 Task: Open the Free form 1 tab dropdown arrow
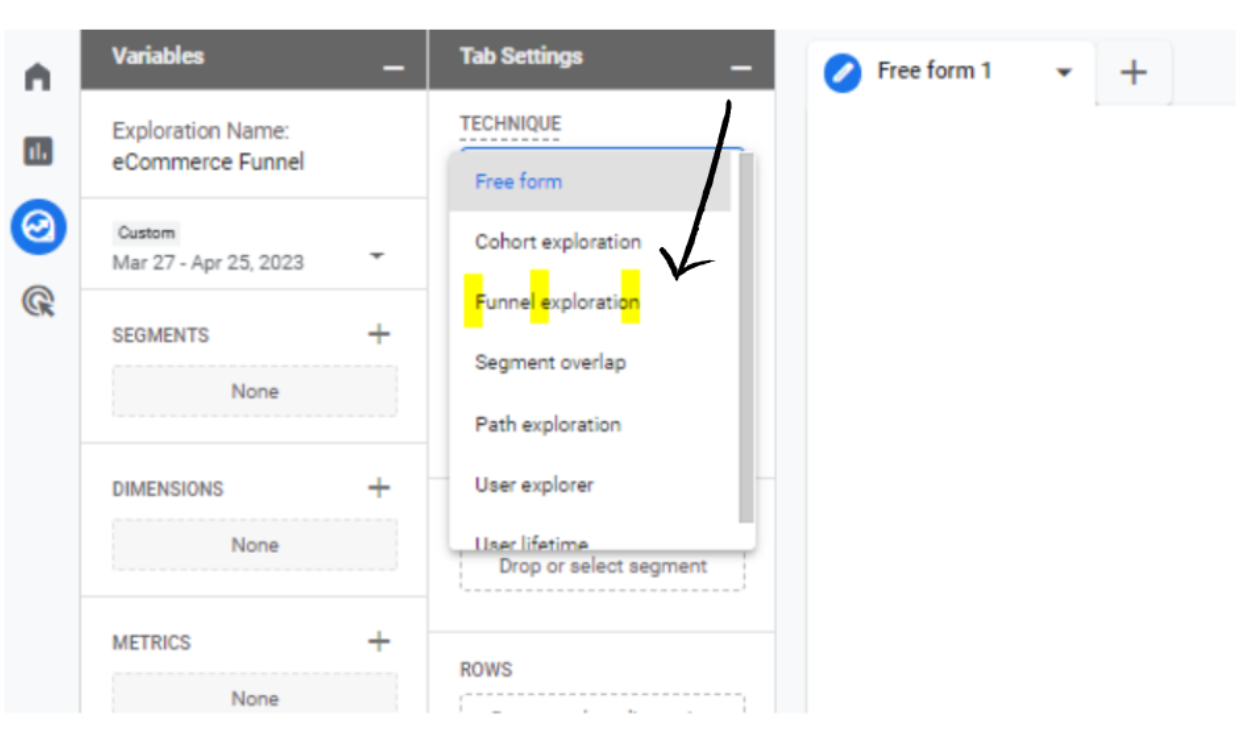tap(1063, 71)
